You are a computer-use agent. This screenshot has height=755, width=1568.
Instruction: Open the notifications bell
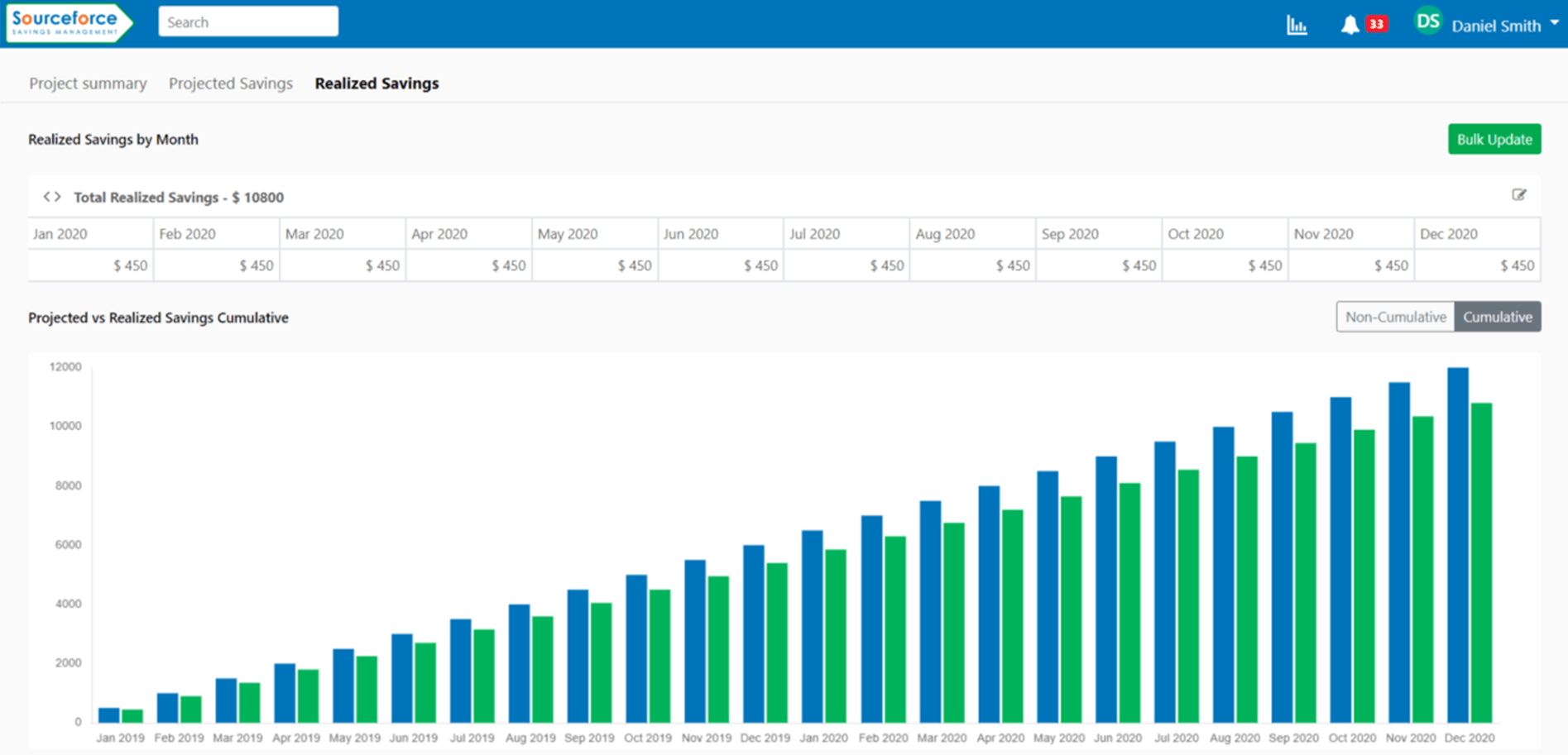(x=1349, y=25)
